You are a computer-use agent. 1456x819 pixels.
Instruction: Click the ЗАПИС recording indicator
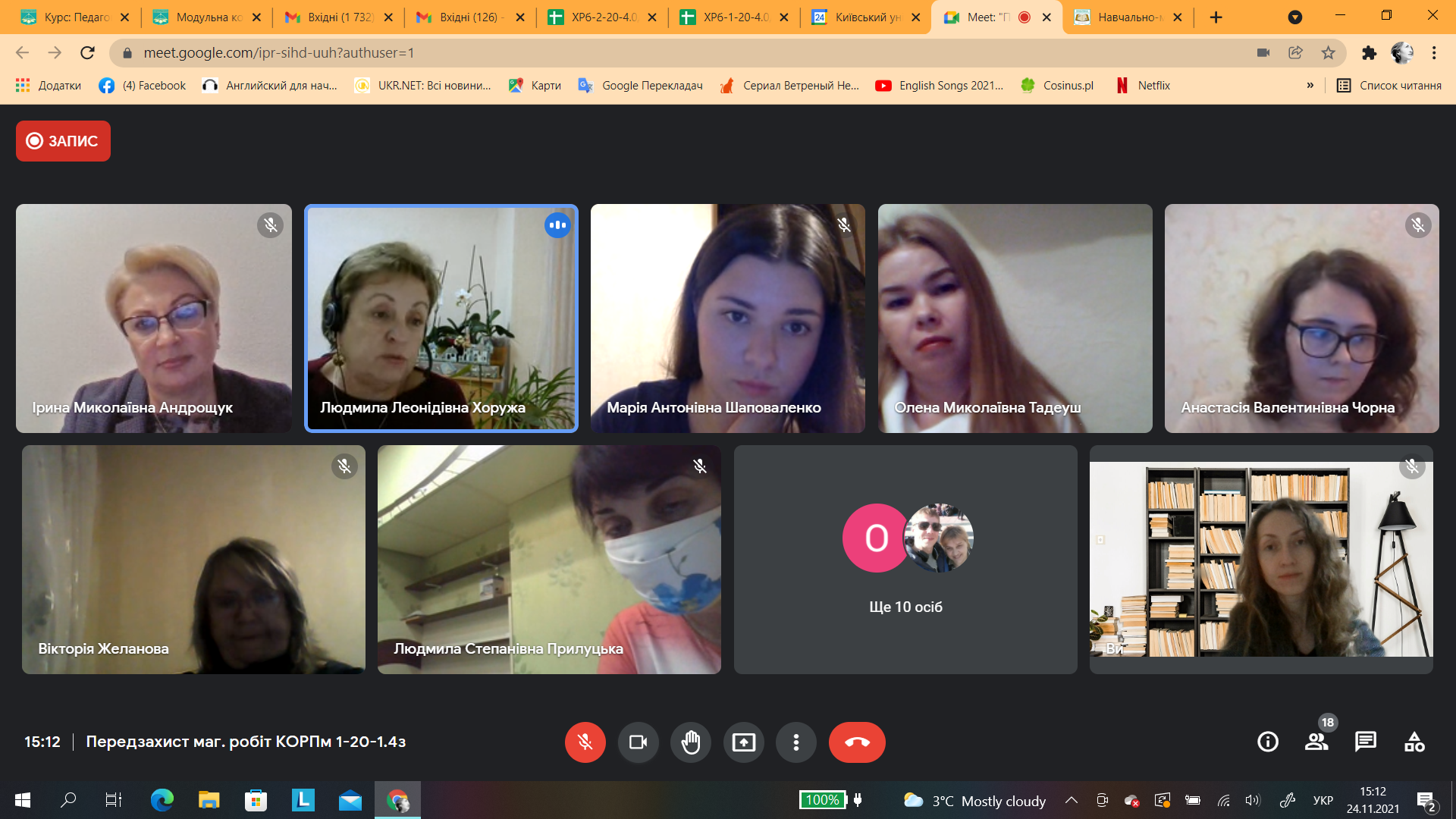click(x=63, y=141)
